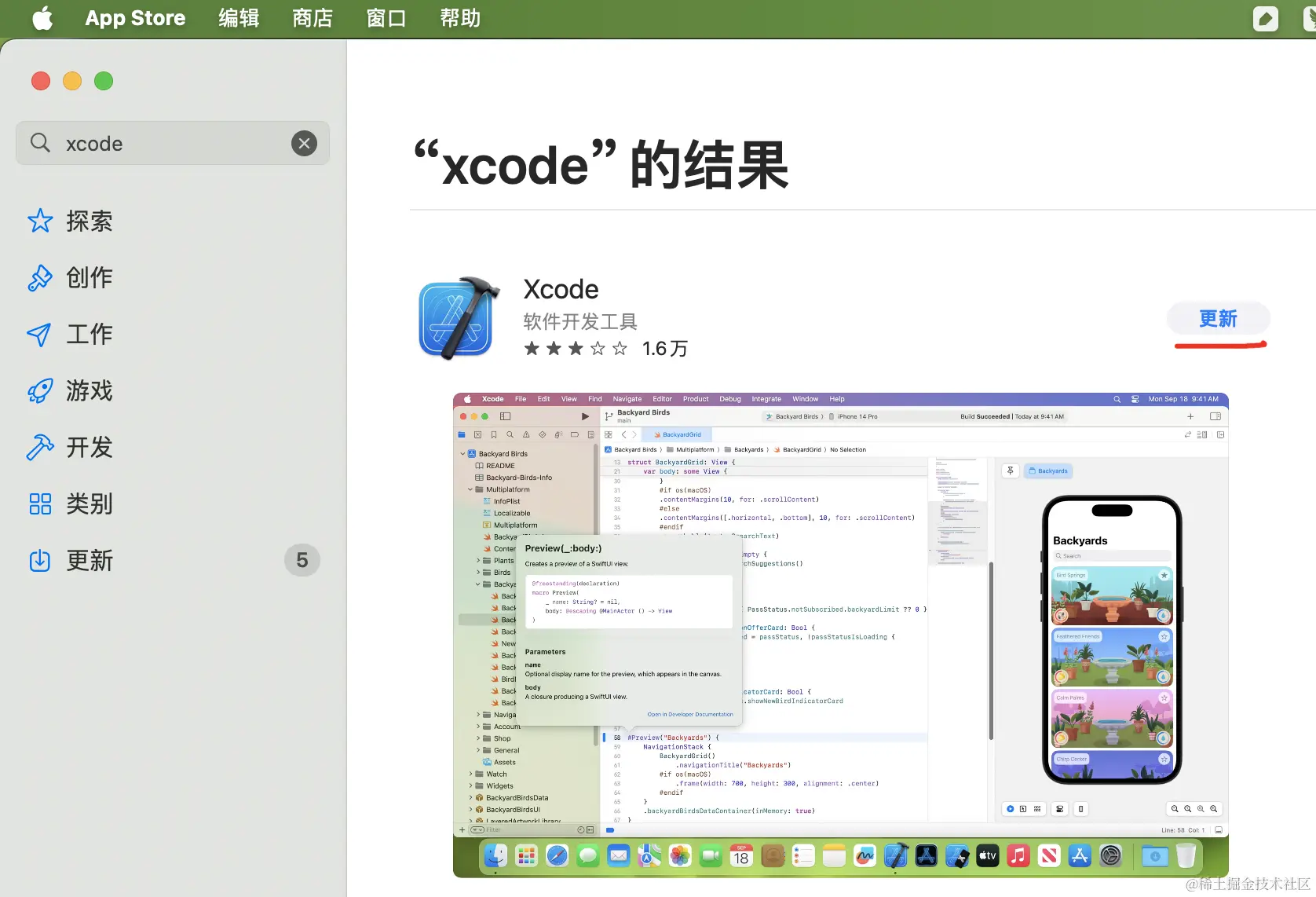The height and width of the screenshot is (897, 1316).
Task: Open the 编辑 menu
Action: point(239,18)
